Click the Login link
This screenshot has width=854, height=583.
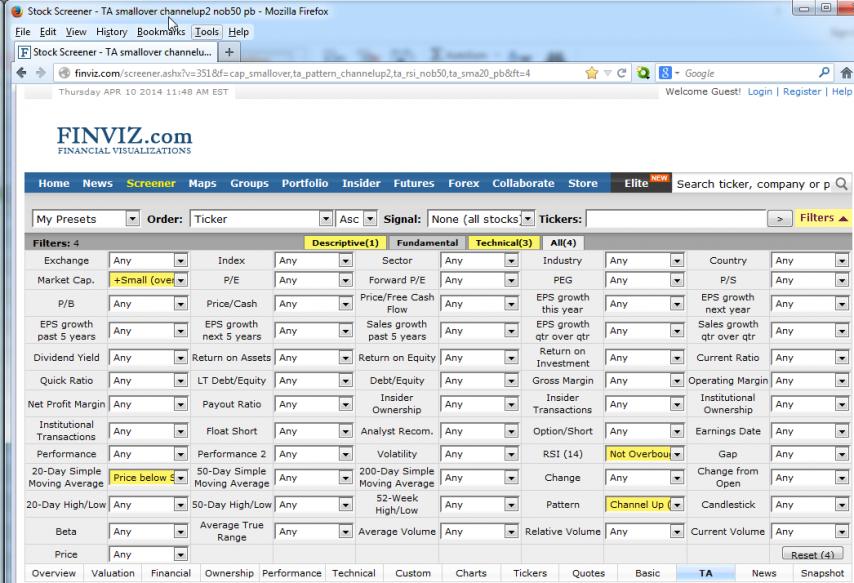point(760,92)
